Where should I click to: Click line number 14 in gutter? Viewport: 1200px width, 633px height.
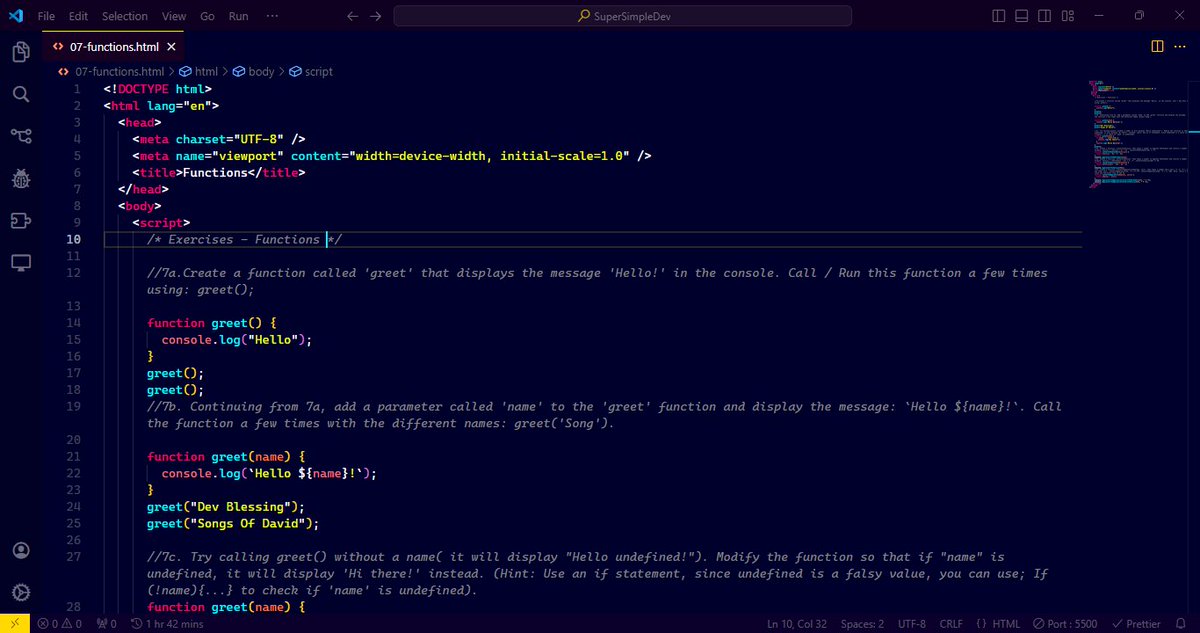click(74, 323)
